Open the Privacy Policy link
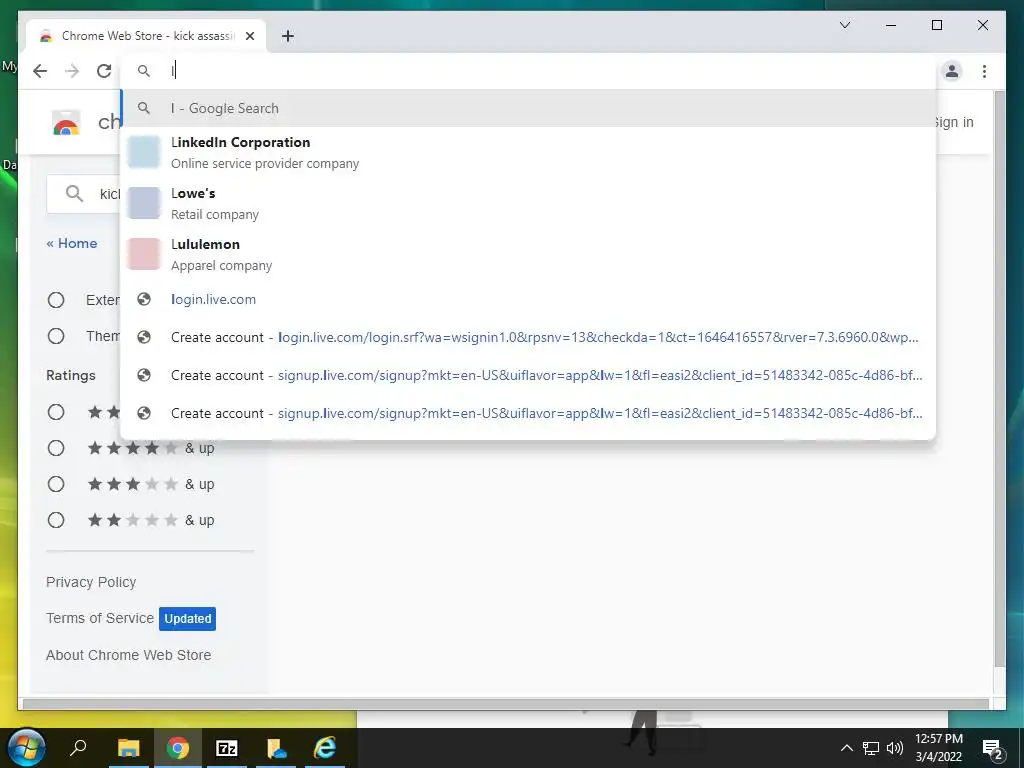The image size is (1024, 768). [91, 582]
